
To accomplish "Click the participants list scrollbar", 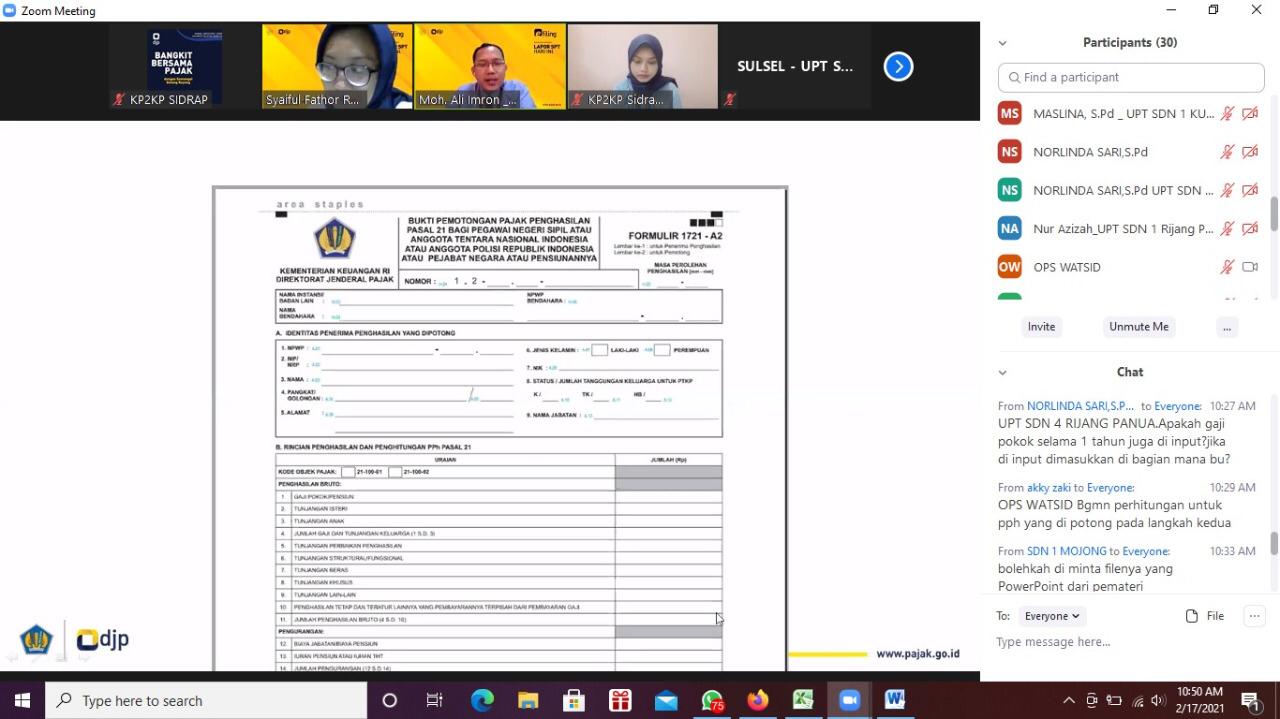I will point(1274,213).
